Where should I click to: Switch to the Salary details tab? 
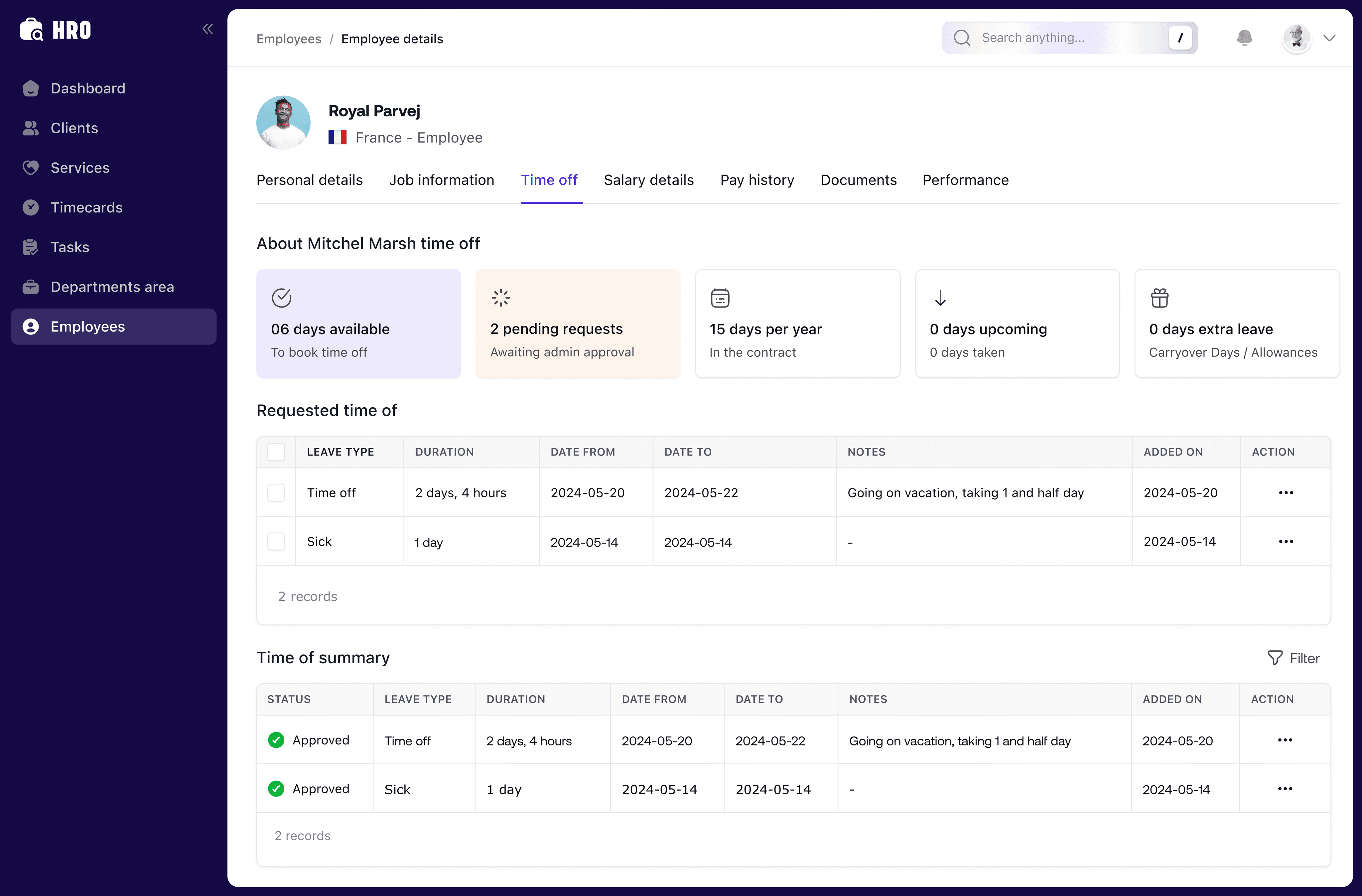tap(648, 180)
